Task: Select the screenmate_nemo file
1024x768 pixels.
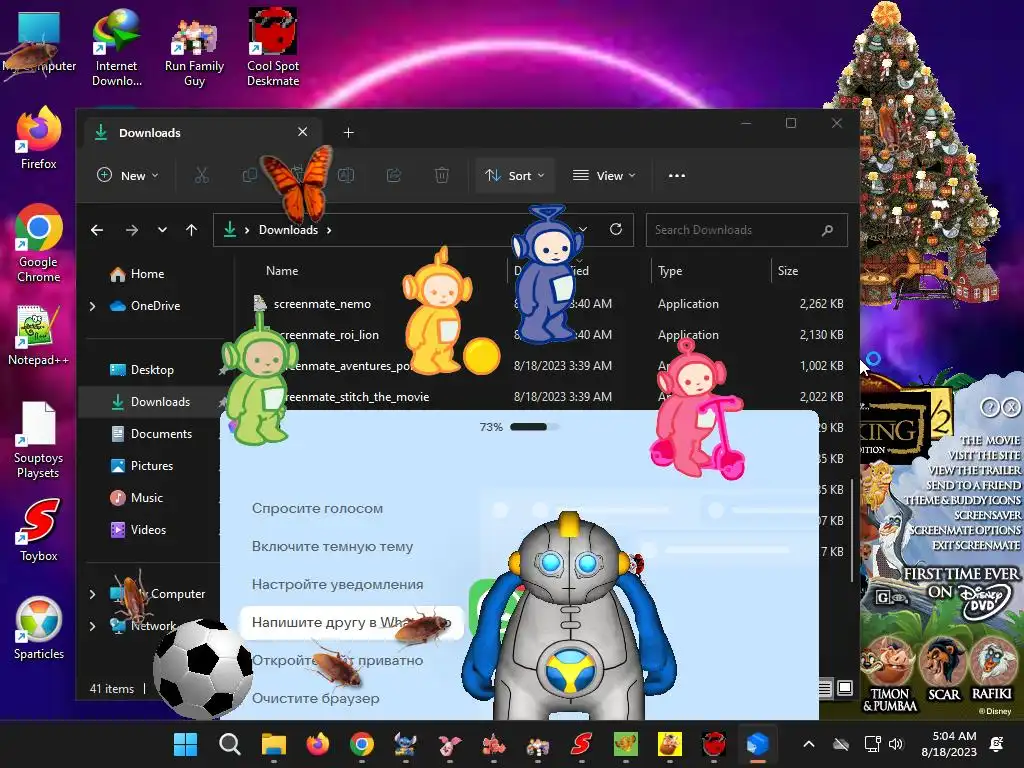Action: coord(322,304)
